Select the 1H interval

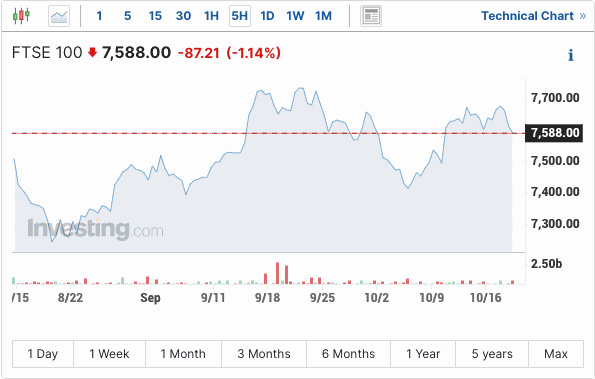pos(211,16)
